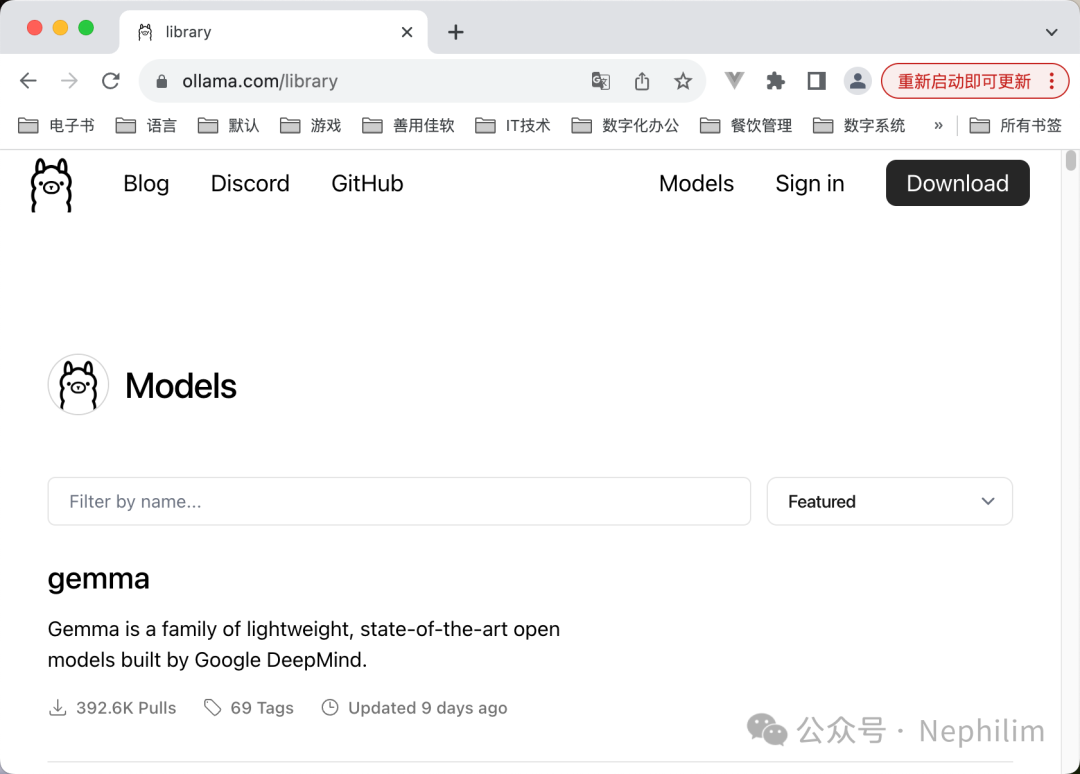Open the three-dot Chrome menu
This screenshot has width=1080, height=774.
pos(1052,81)
